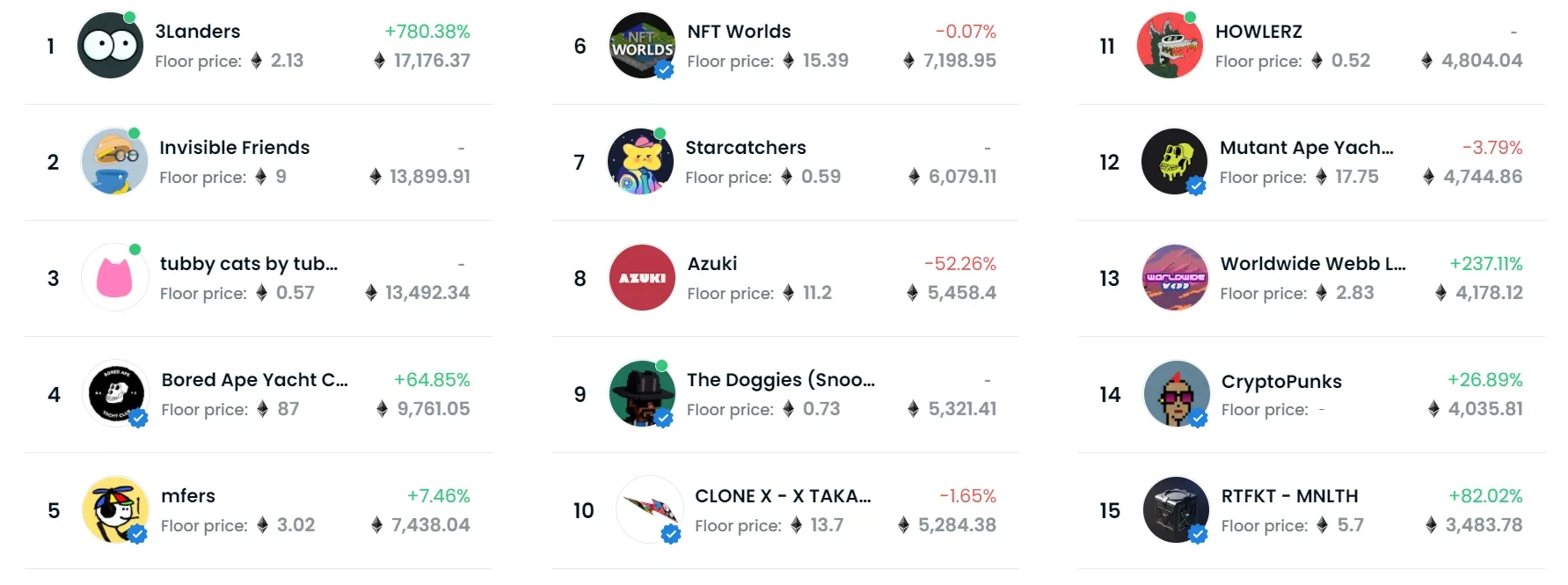Image resolution: width=1568 pixels, height=585 pixels.
Task: Click the CLONE X sneaker thumbnail
Action: 650,509
